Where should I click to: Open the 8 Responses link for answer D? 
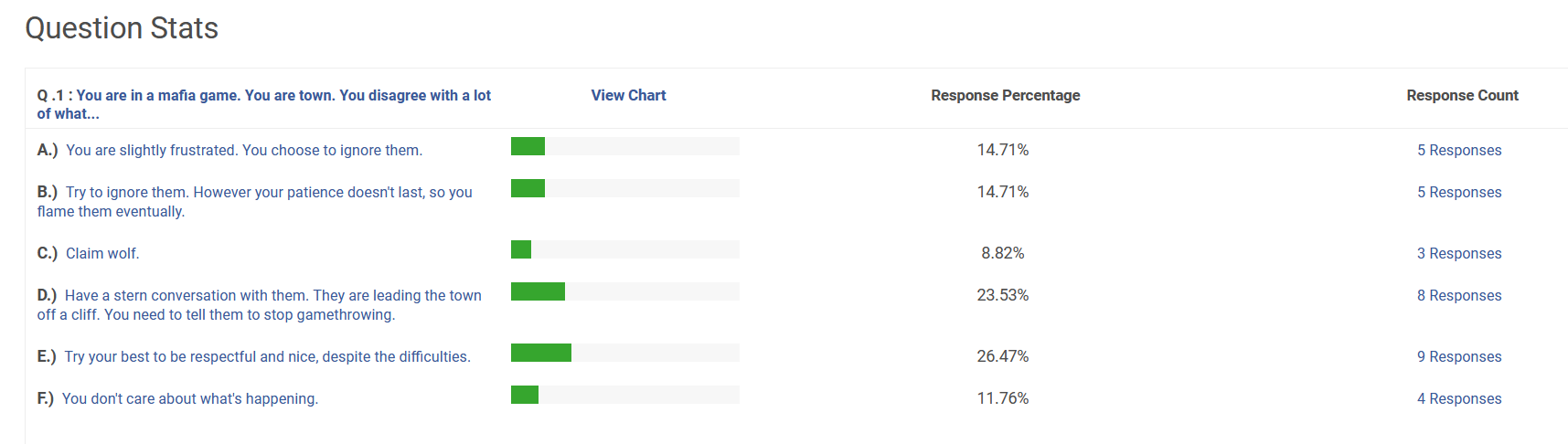click(1459, 295)
